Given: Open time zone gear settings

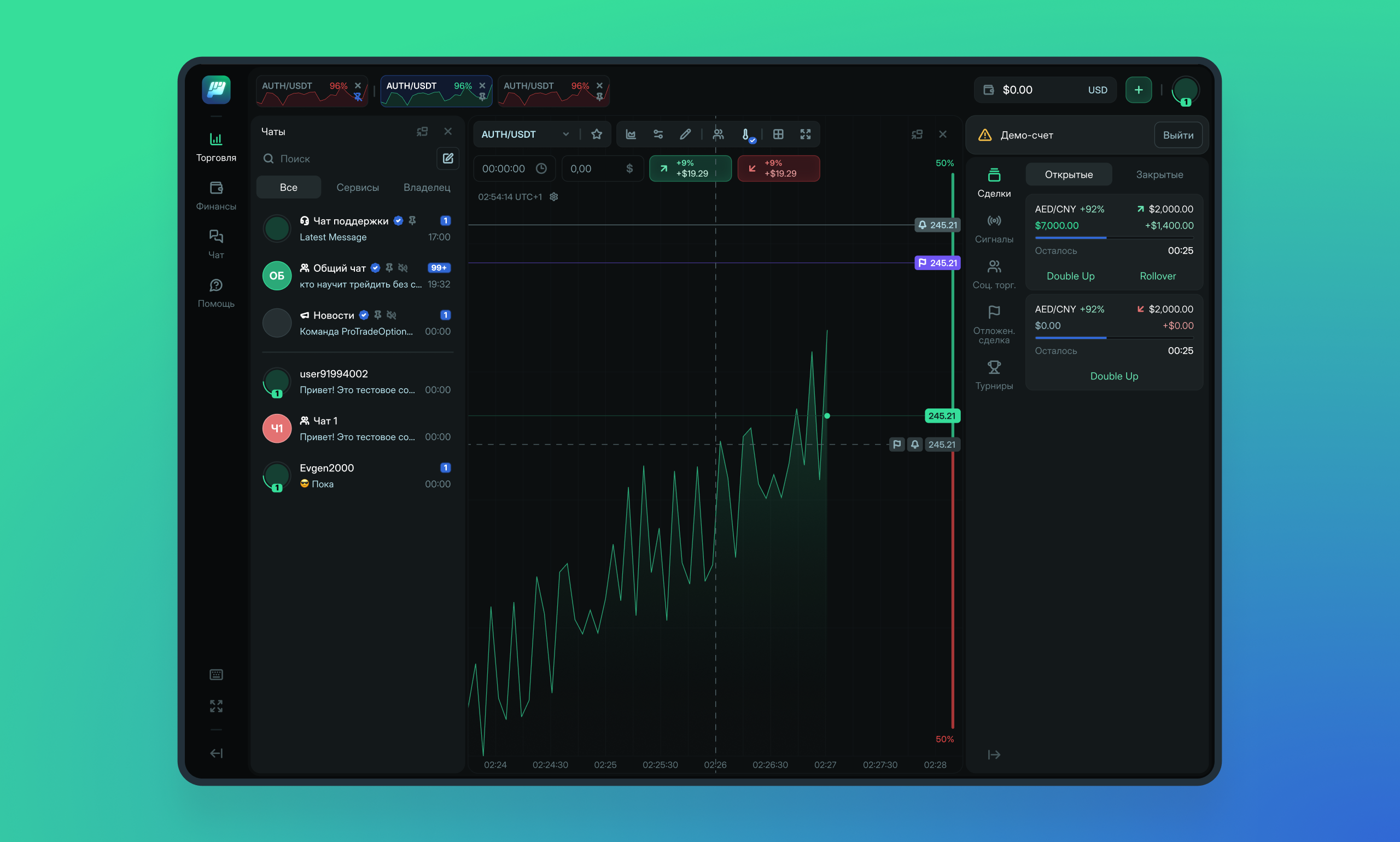Looking at the screenshot, I should pos(554,197).
